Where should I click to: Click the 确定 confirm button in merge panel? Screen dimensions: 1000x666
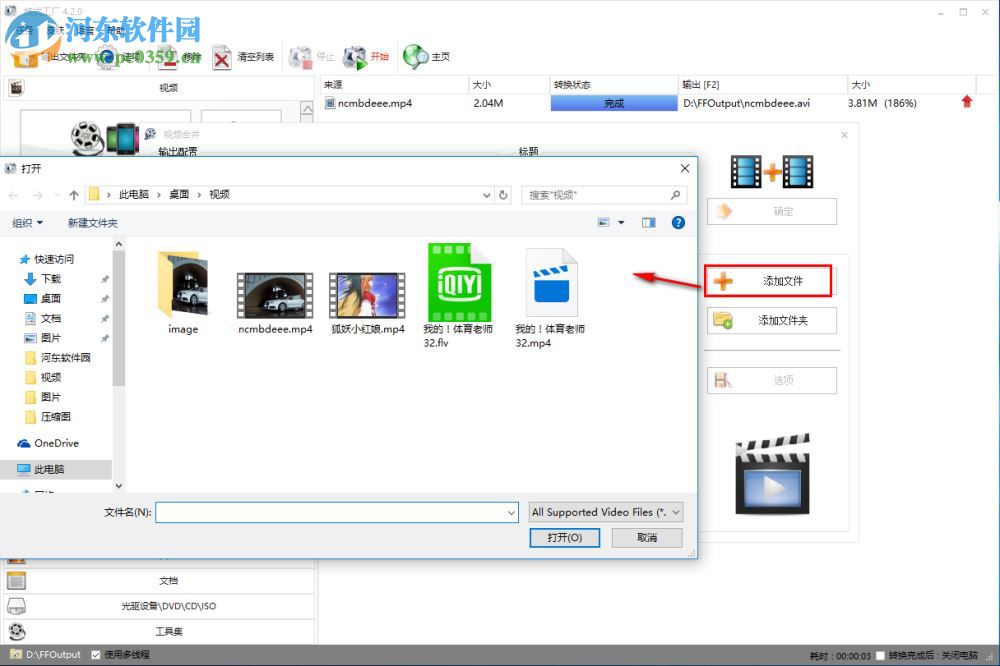(772, 211)
